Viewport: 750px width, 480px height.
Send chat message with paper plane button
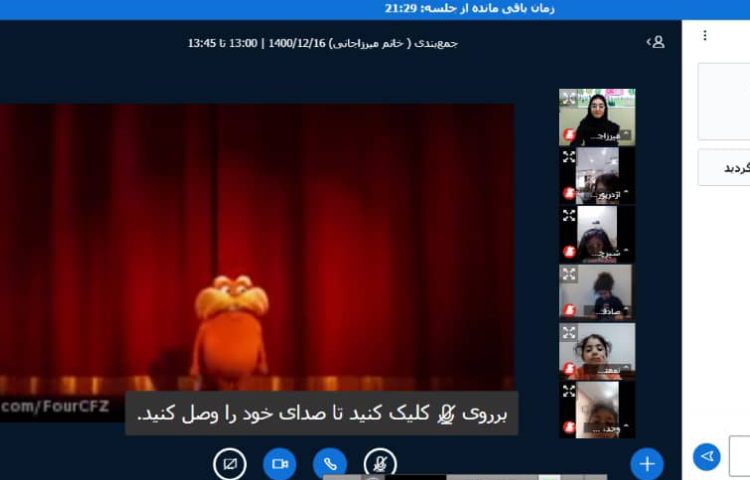point(706,457)
